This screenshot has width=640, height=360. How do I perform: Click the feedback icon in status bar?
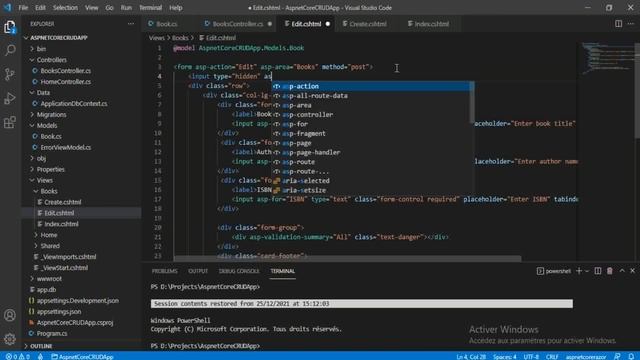[617, 356]
